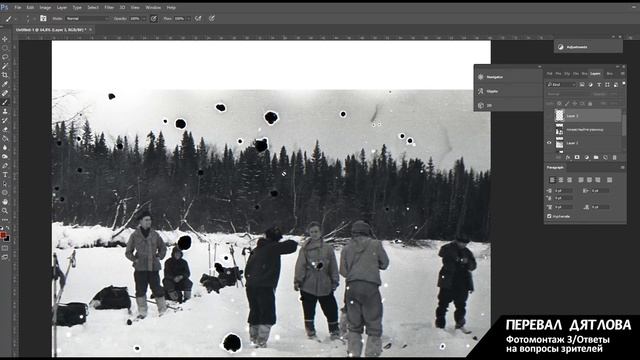Viewport: 640px width, 360px height.
Task: Select the Blur tool droplet icon
Action: pyautogui.click(x=5, y=147)
